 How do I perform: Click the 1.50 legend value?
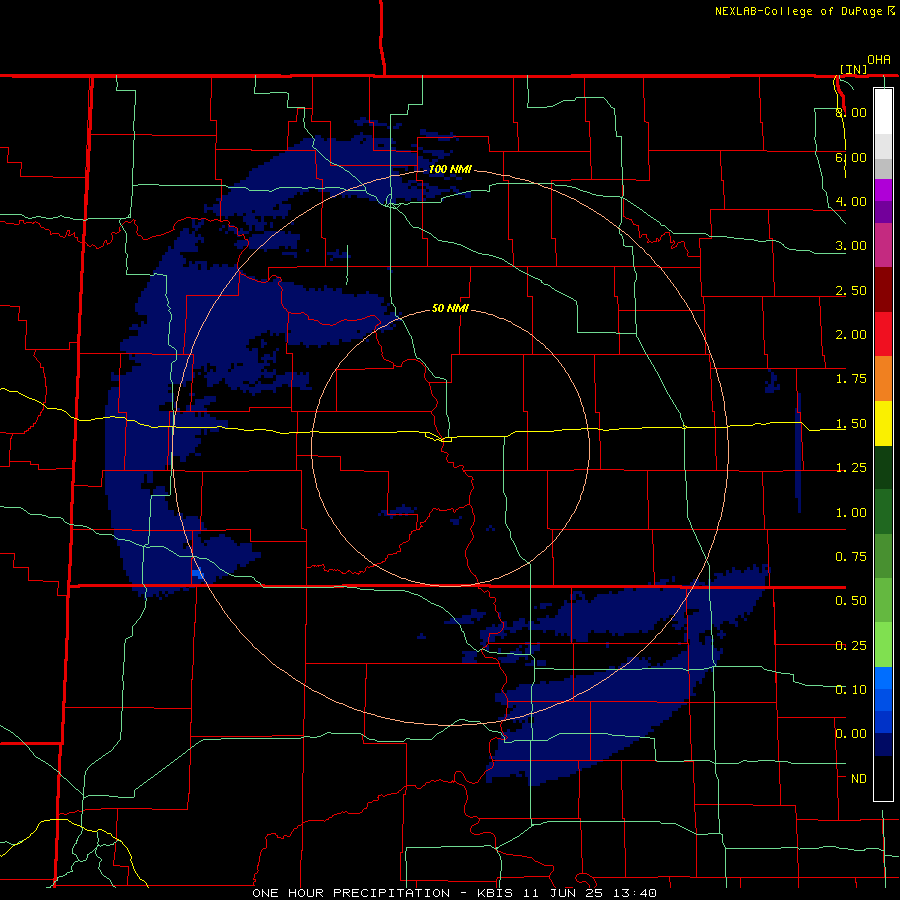(851, 424)
